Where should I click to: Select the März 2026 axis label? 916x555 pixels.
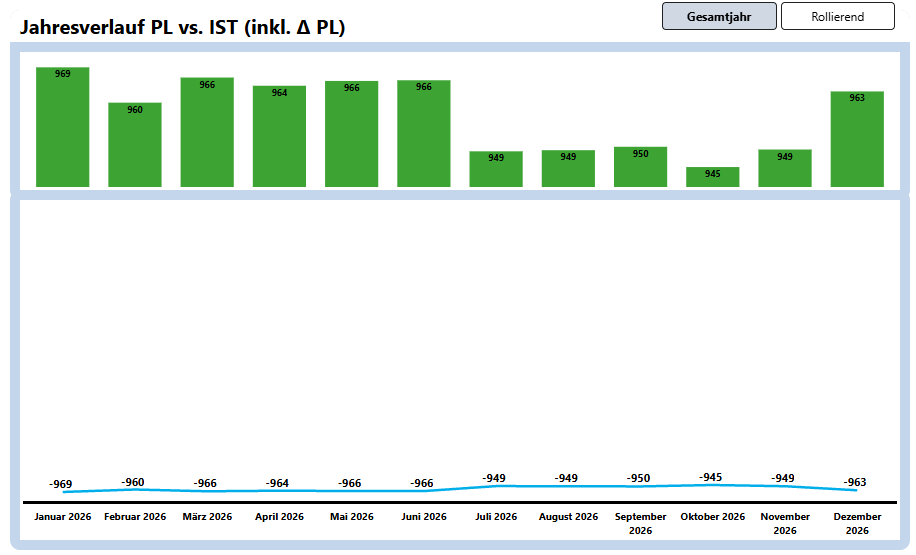tap(207, 517)
